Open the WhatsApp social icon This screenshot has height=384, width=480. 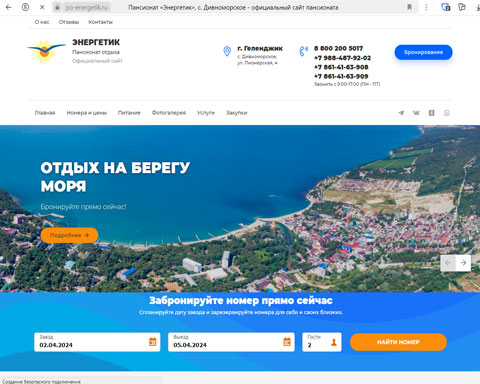447,113
